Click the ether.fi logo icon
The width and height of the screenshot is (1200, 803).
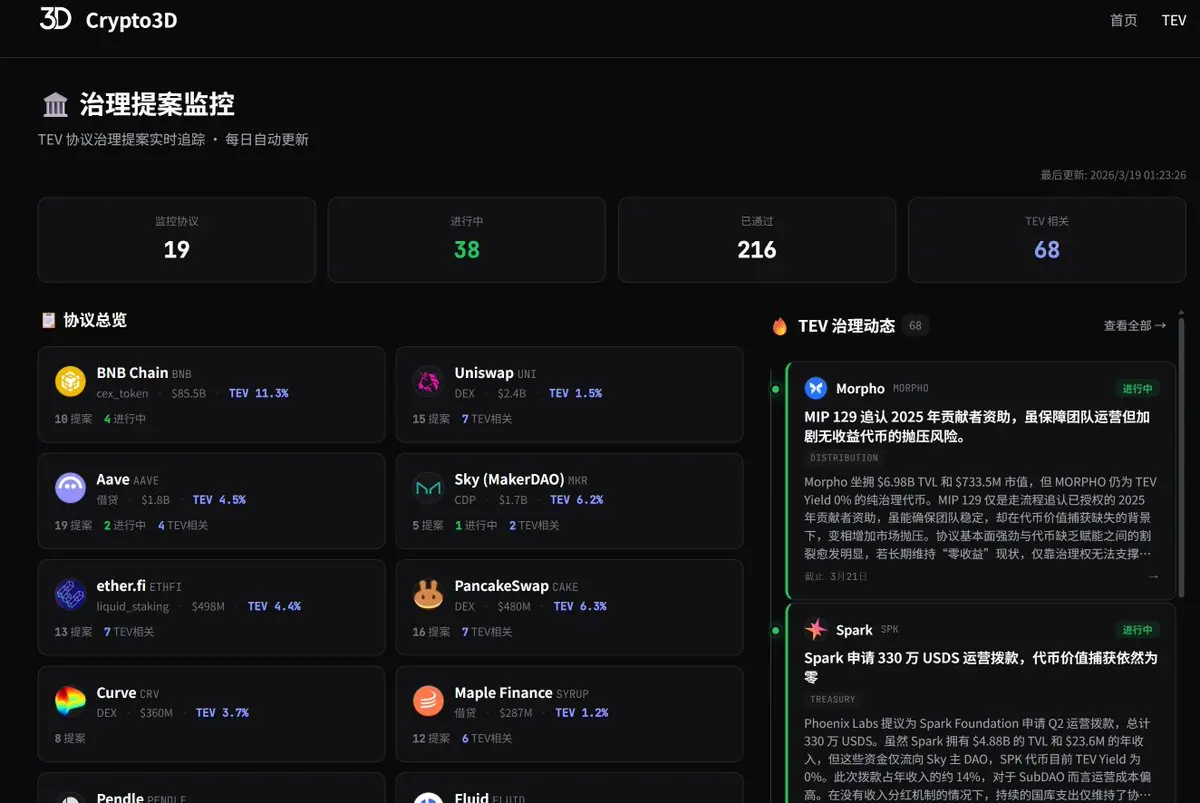pyautogui.click(x=70, y=594)
